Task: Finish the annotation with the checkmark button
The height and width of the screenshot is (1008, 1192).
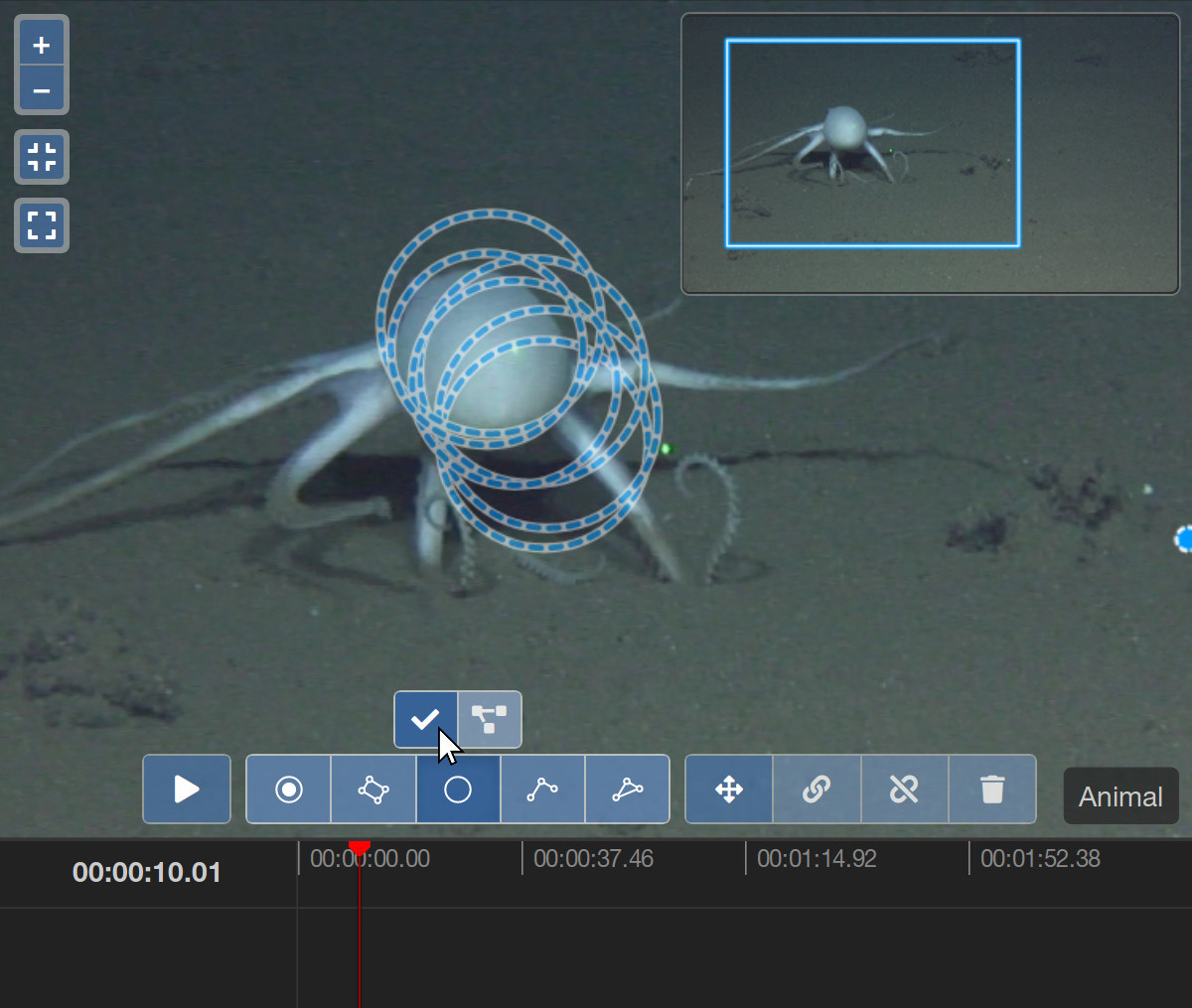Action: tap(425, 719)
